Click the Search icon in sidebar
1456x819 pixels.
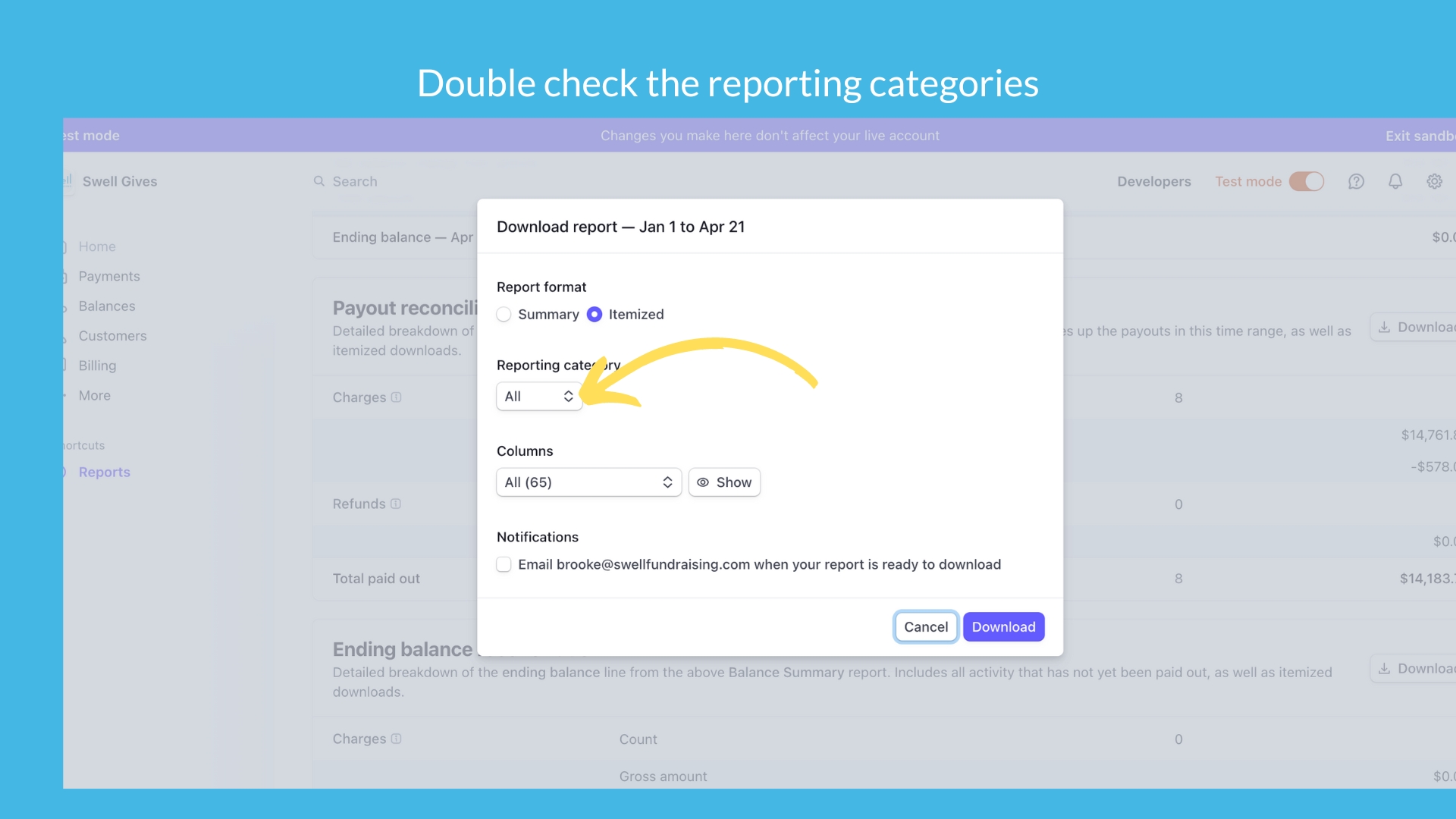tap(319, 181)
